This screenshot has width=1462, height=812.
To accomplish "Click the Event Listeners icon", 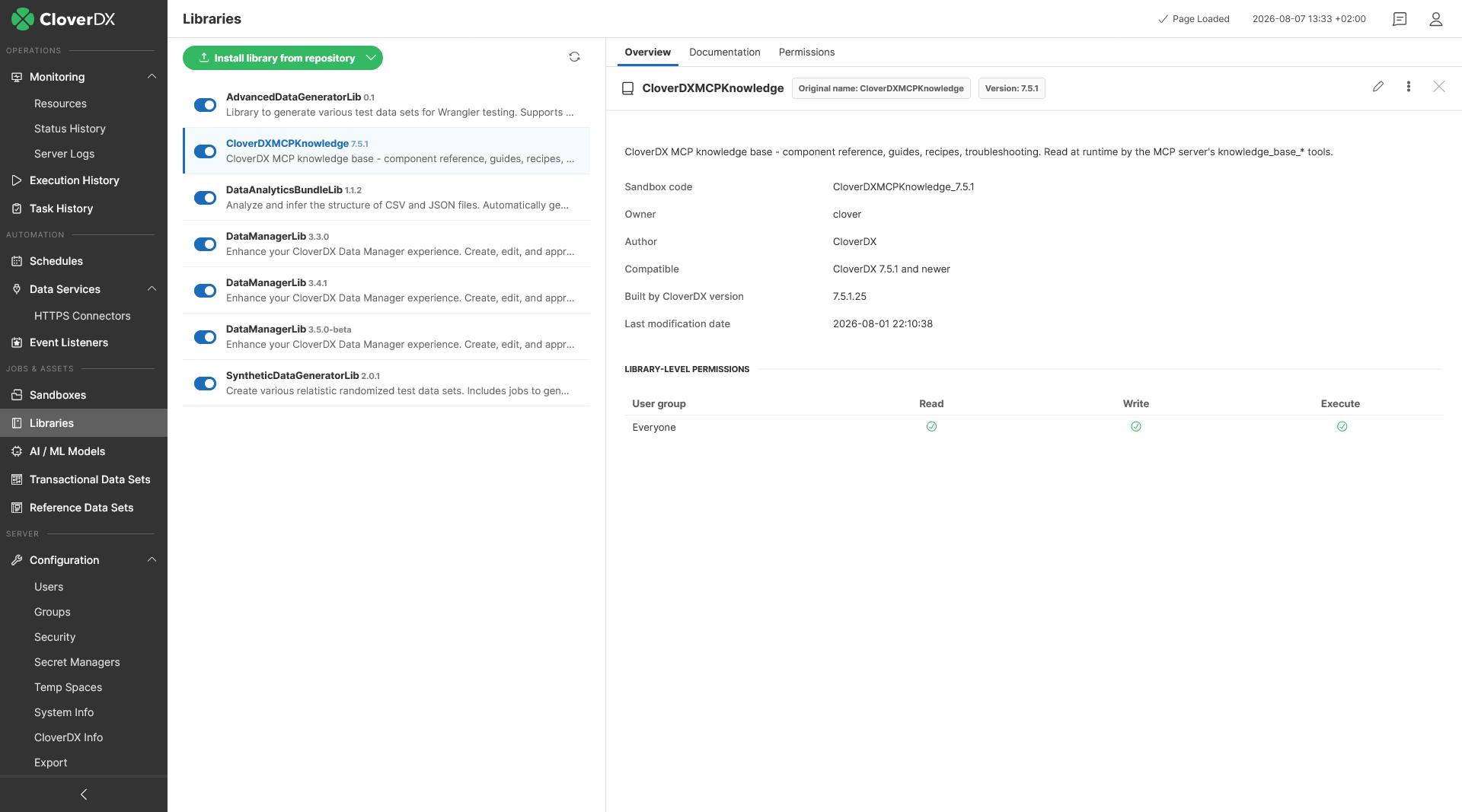I will tap(17, 342).
